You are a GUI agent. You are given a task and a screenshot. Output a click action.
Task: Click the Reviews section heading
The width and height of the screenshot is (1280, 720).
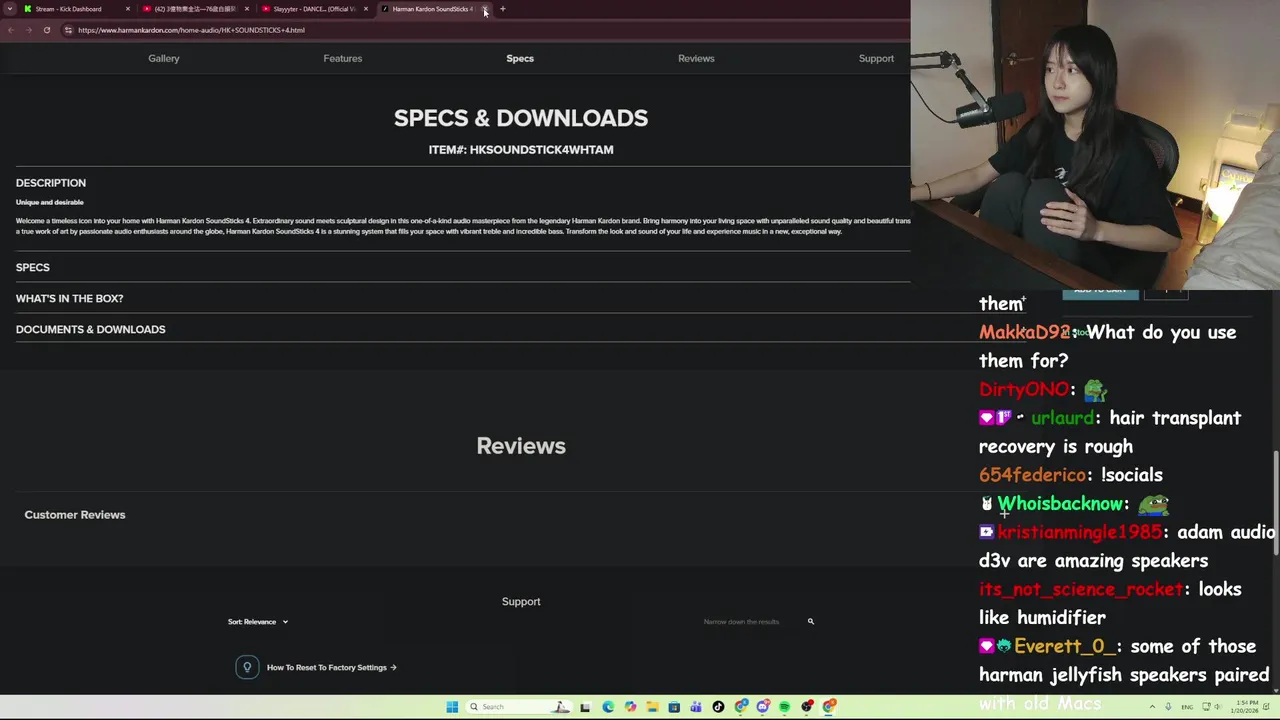tap(521, 446)
